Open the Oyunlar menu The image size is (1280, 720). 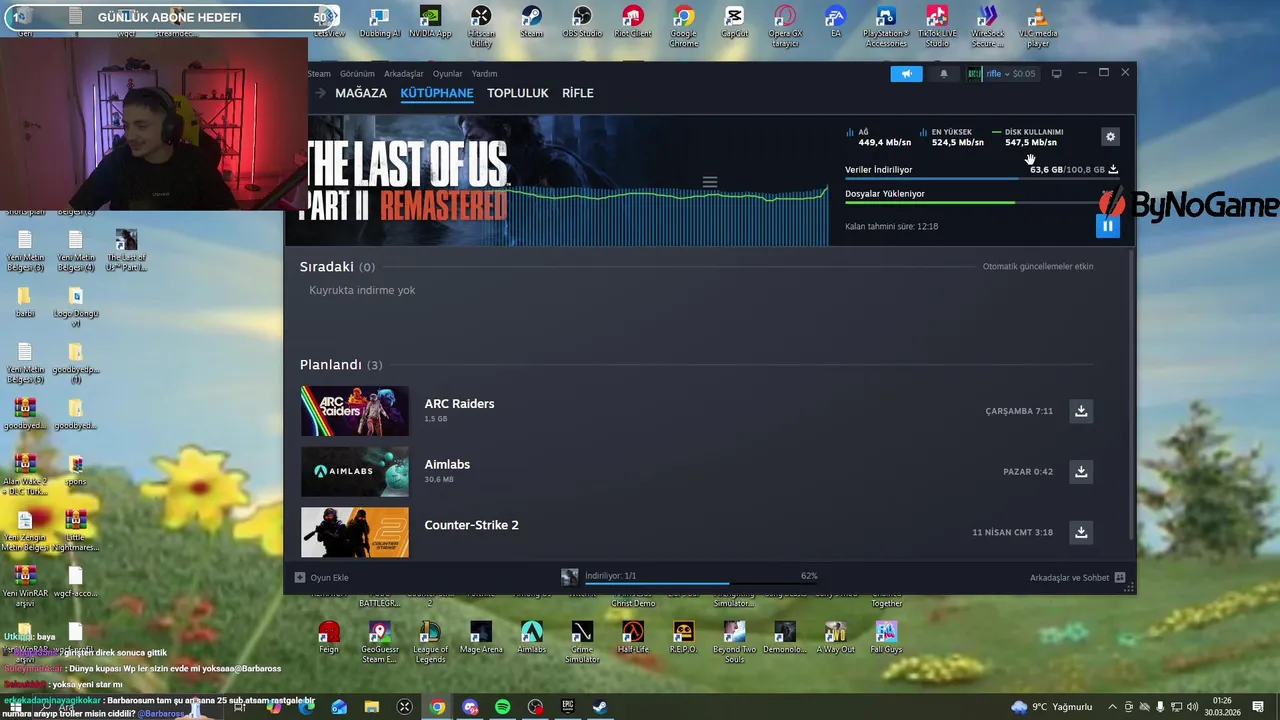(x=447, y=73)
